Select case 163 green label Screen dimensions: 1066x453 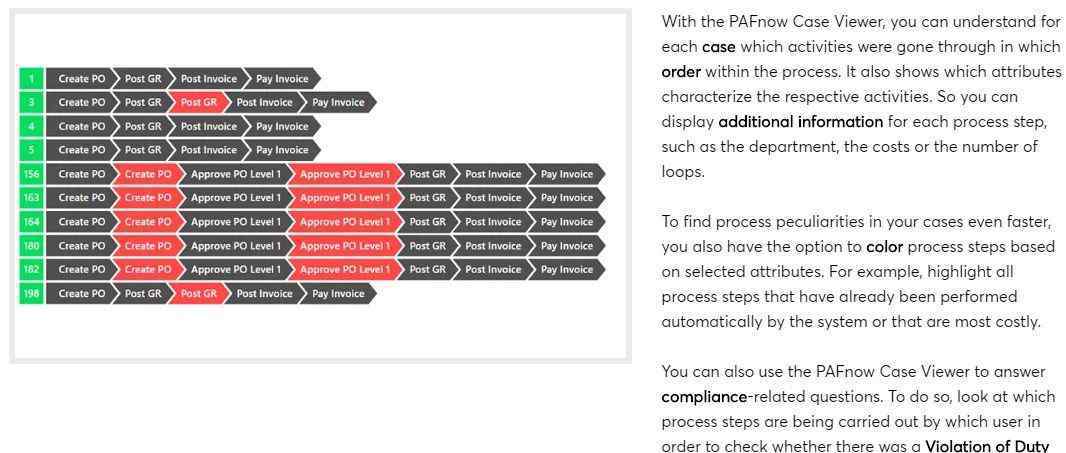(31, 198)
